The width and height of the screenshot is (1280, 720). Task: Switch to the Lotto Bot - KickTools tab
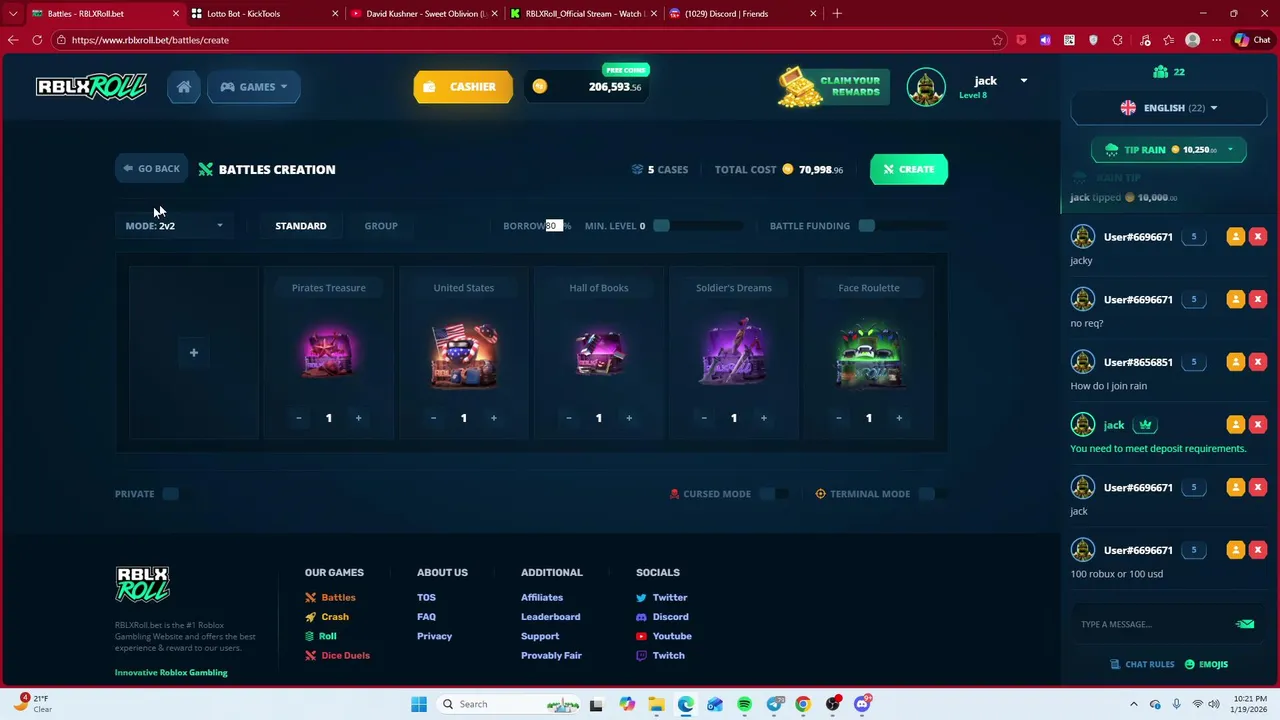pyautogui.click(x=266, y=14)
